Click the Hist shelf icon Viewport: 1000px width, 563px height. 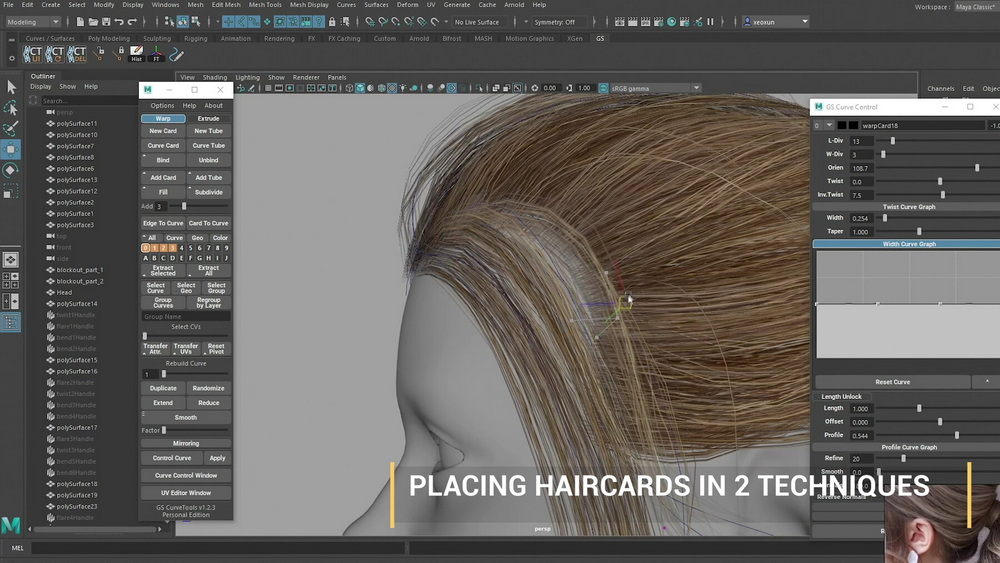136,54
